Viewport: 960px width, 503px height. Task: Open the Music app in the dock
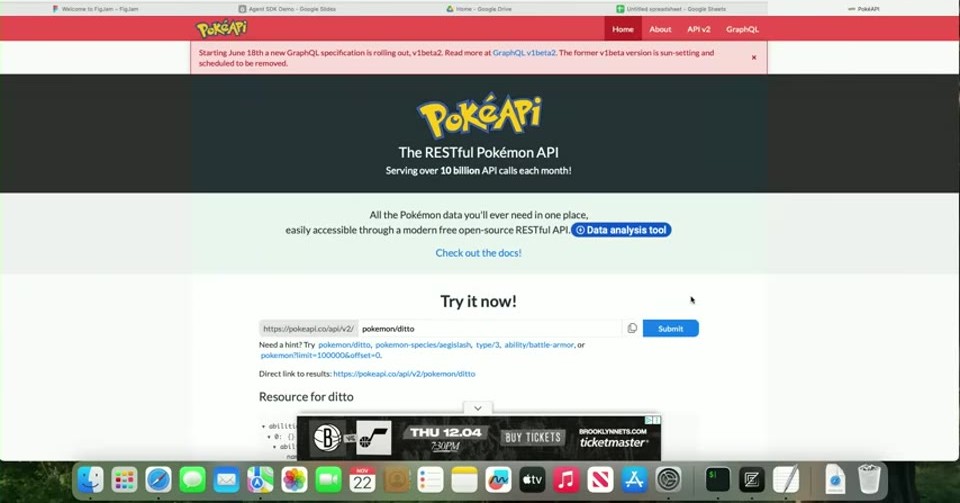(x=566, y=480)
